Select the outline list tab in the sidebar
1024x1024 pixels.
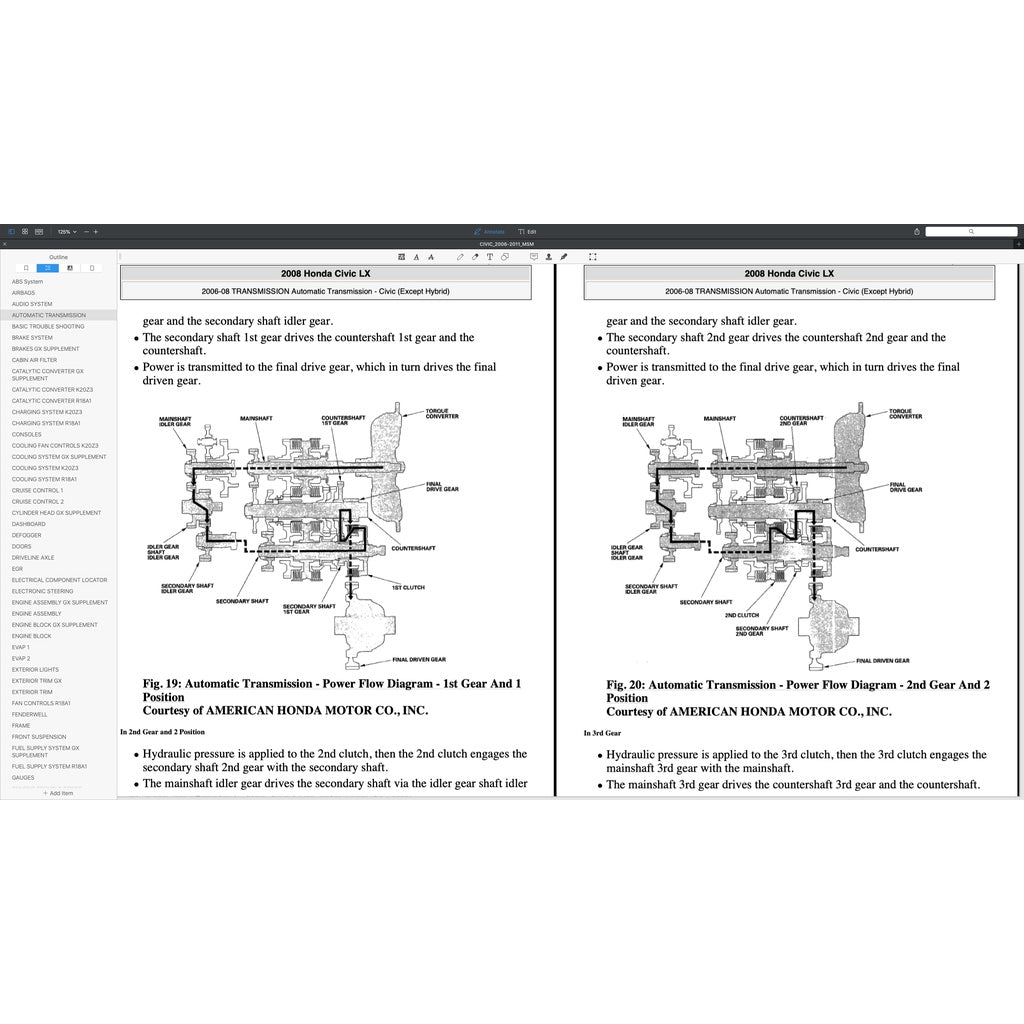[47, 268]
